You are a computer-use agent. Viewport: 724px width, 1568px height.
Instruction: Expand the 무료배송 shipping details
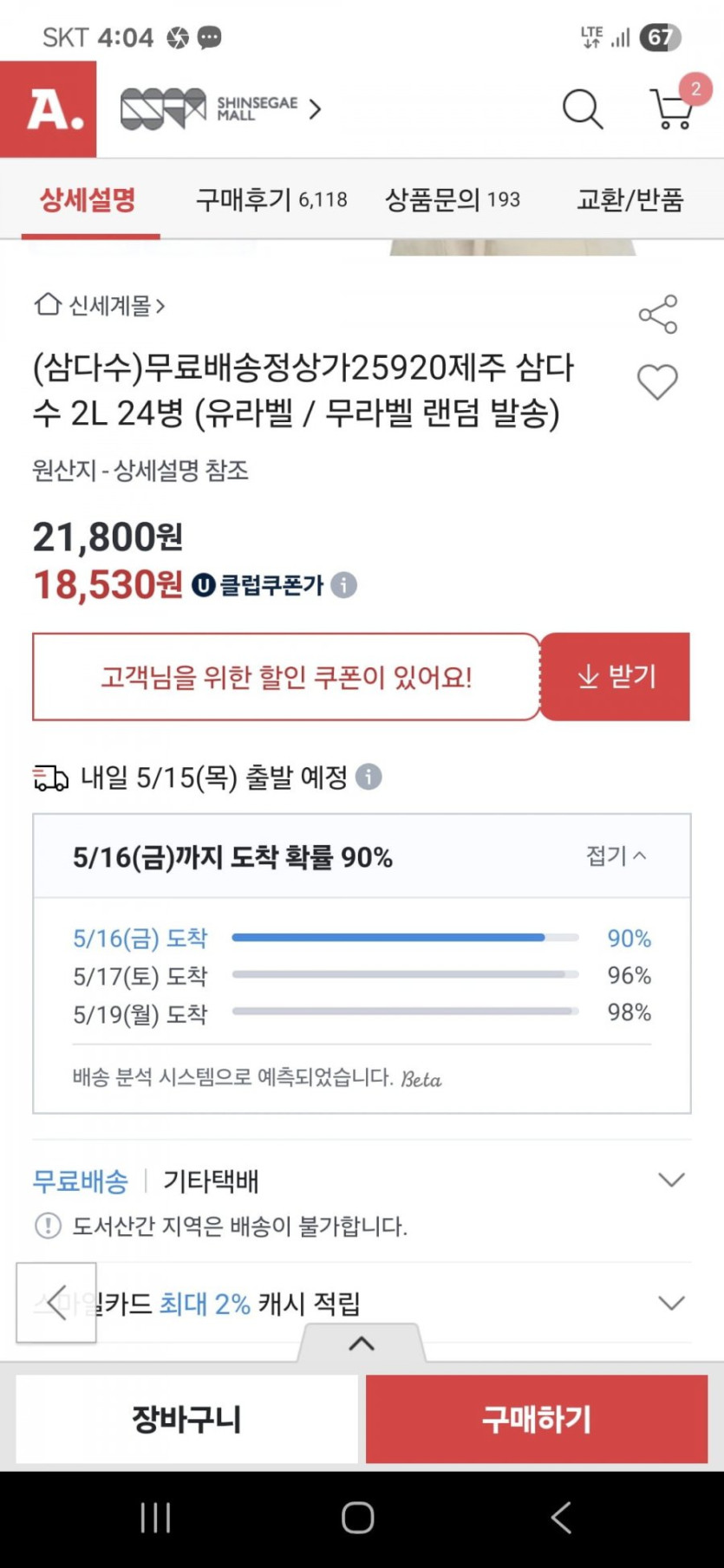671,1180
